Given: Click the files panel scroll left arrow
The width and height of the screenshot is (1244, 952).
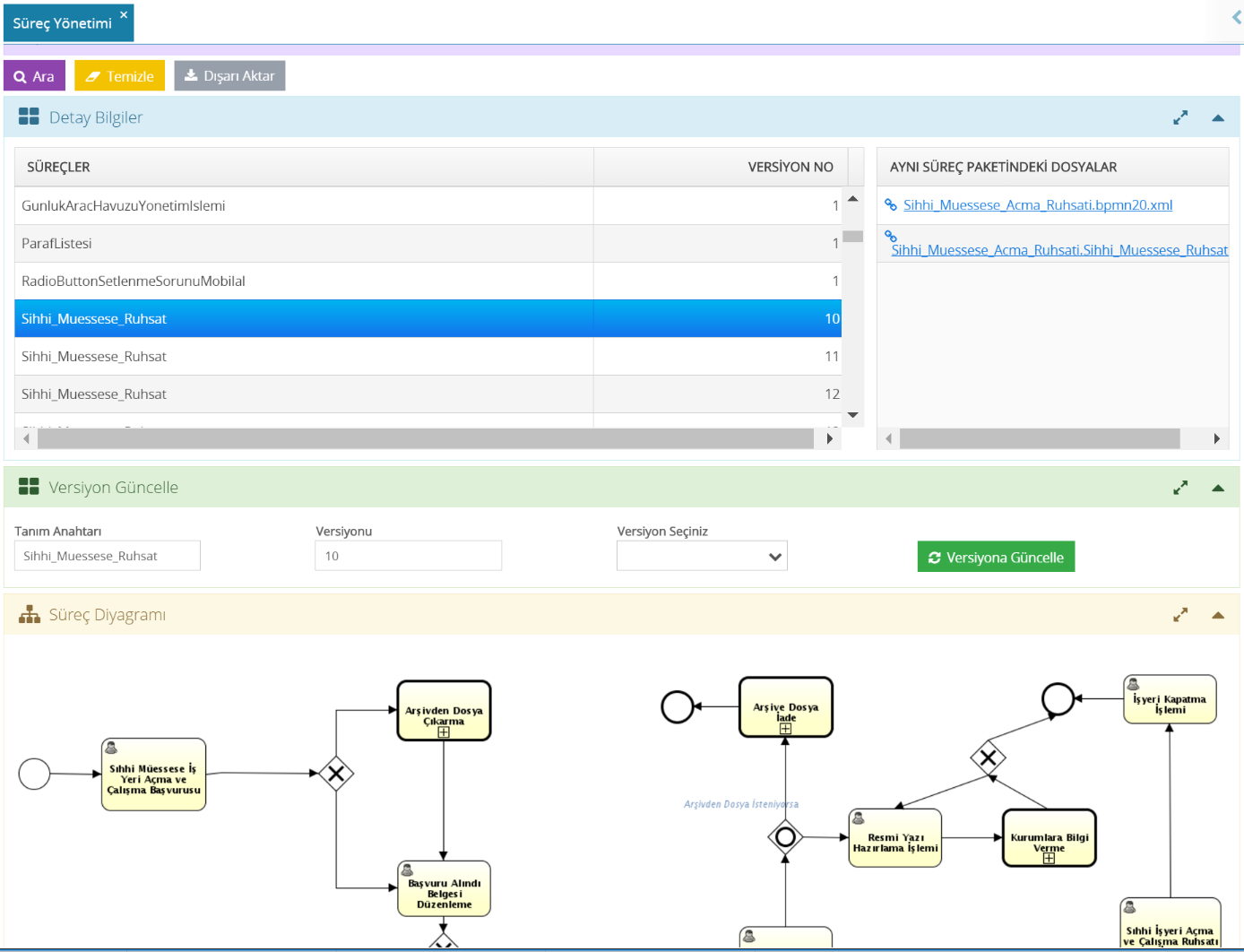Looking at the screenshot, I should (x=889, y=438).
